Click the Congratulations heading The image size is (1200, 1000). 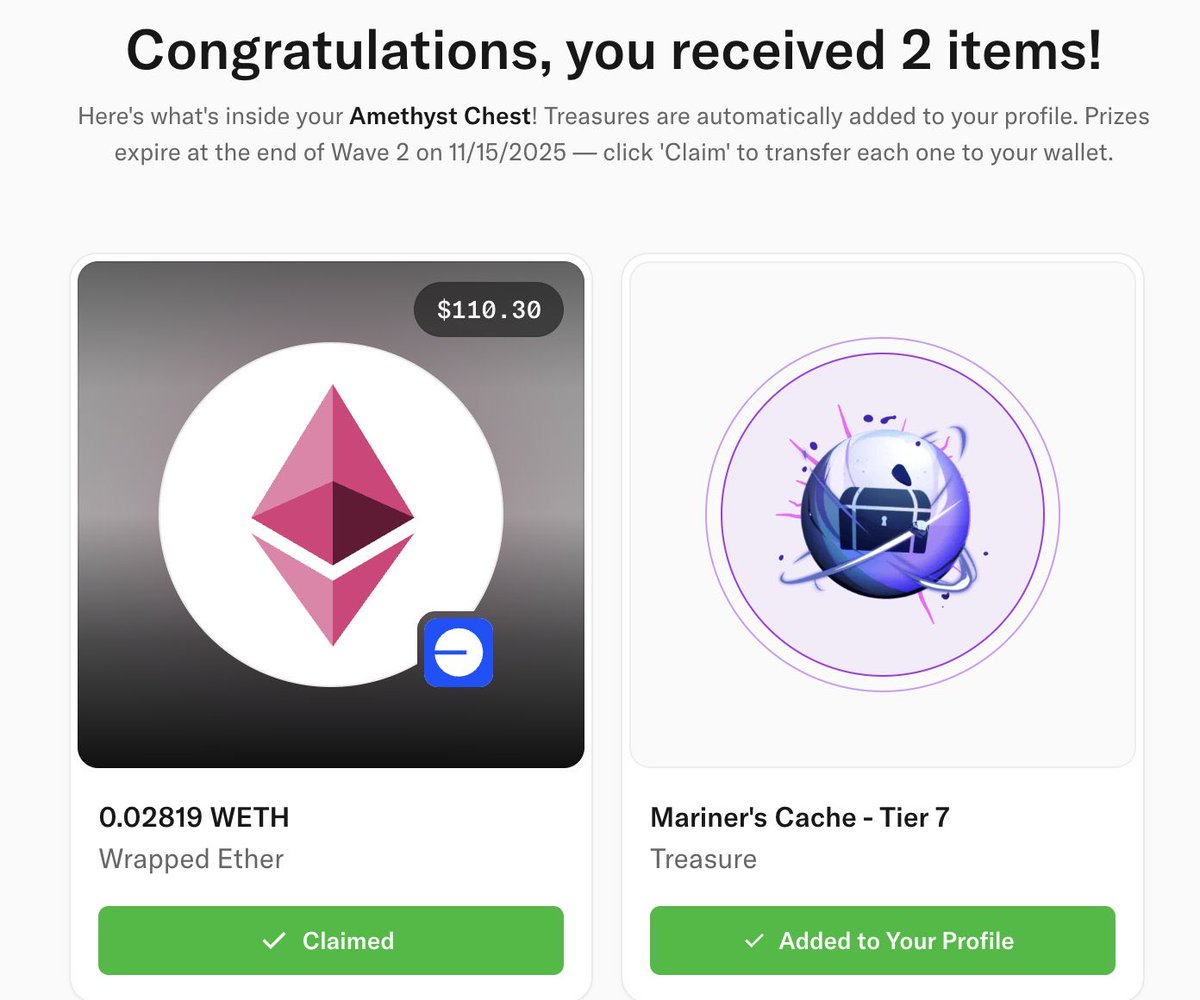click(614, 51)
